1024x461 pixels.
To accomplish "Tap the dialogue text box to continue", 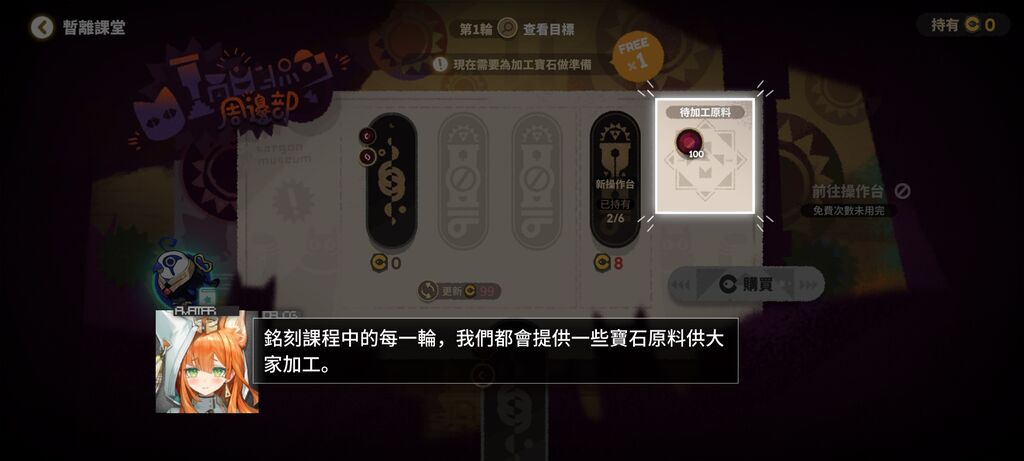I will click(x=496, y=351).
